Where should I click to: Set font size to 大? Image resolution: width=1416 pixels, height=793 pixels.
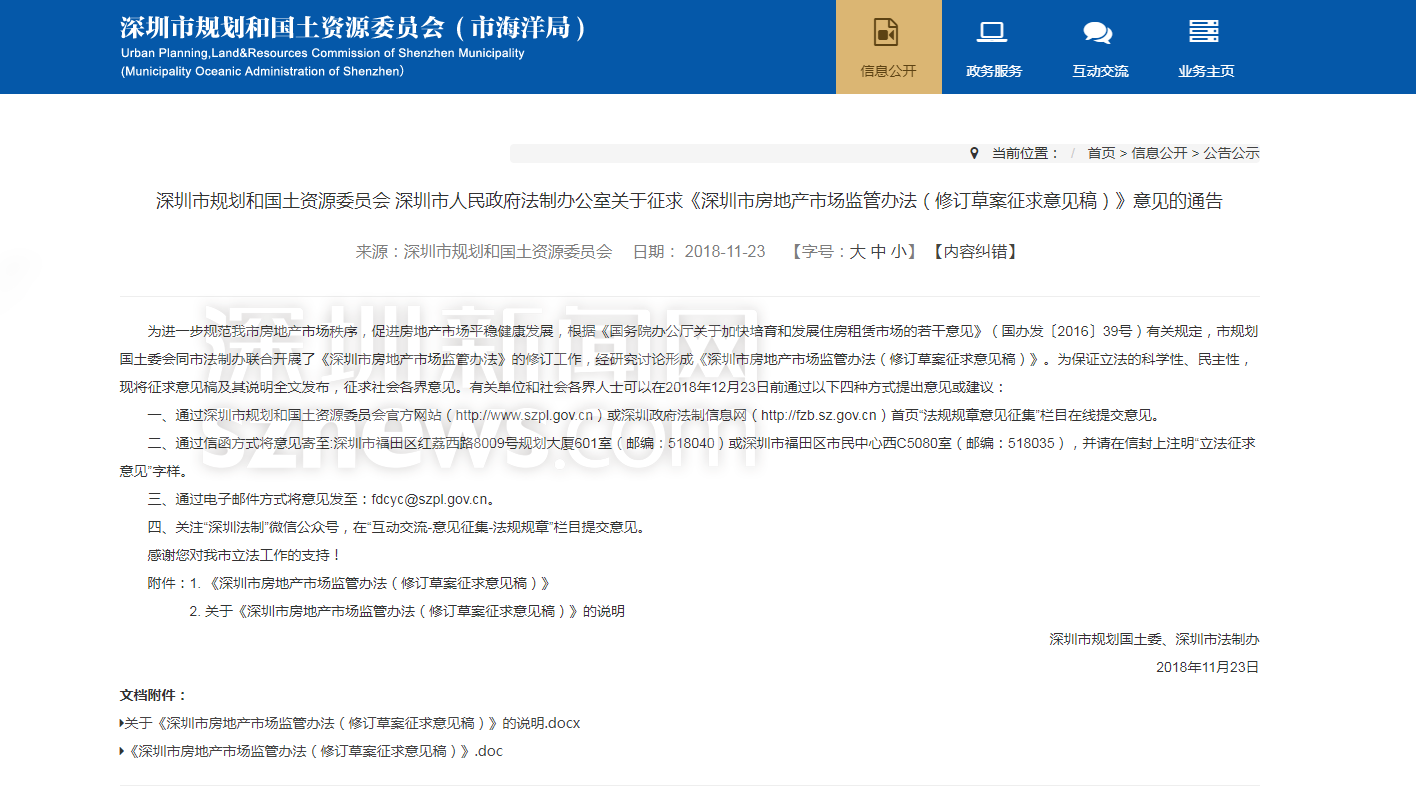click(x=857, y=252)
